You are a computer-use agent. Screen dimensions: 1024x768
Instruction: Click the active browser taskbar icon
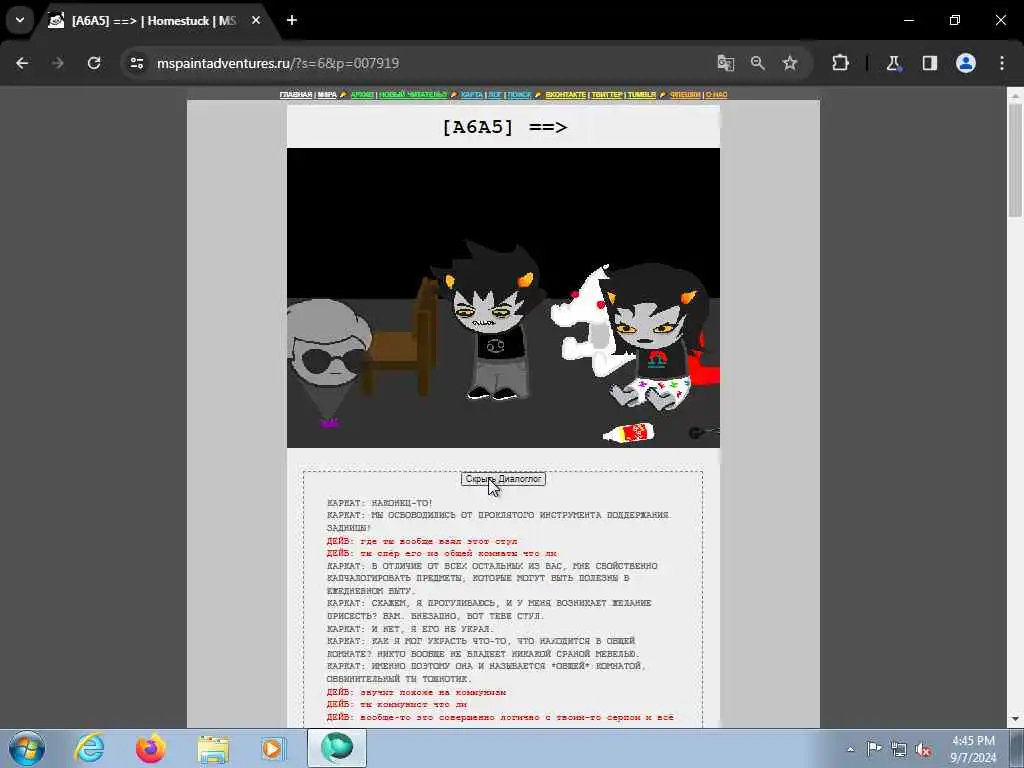click(337, 748)
